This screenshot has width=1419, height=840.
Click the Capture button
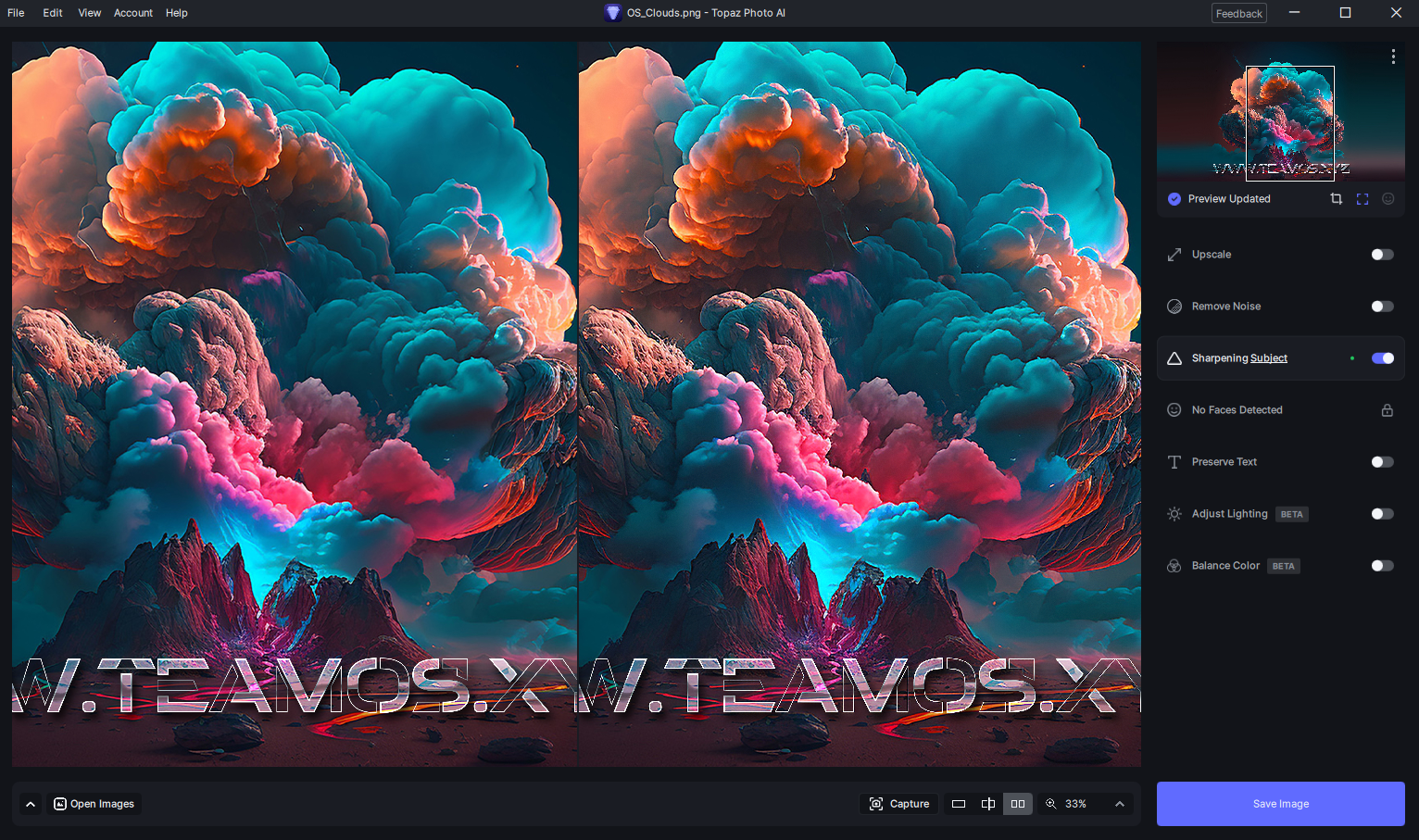(x=899, y=804)
